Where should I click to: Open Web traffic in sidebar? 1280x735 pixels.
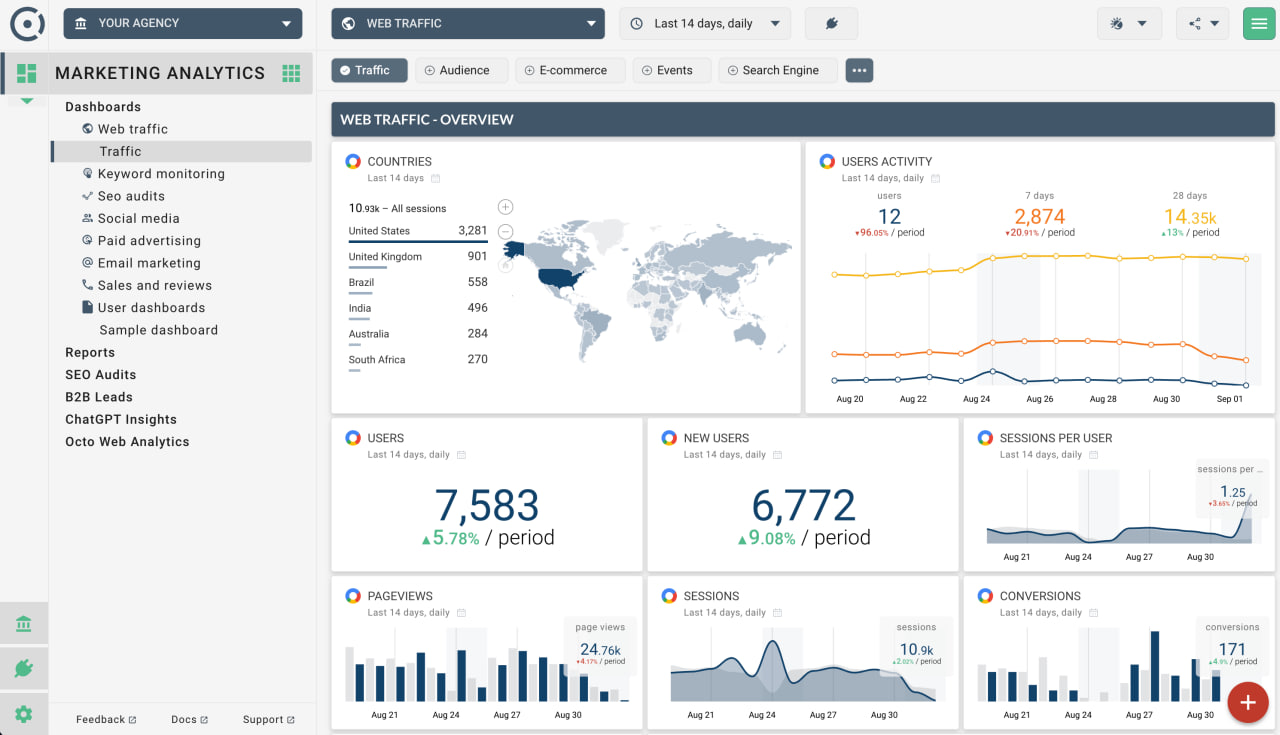point(133,129)
